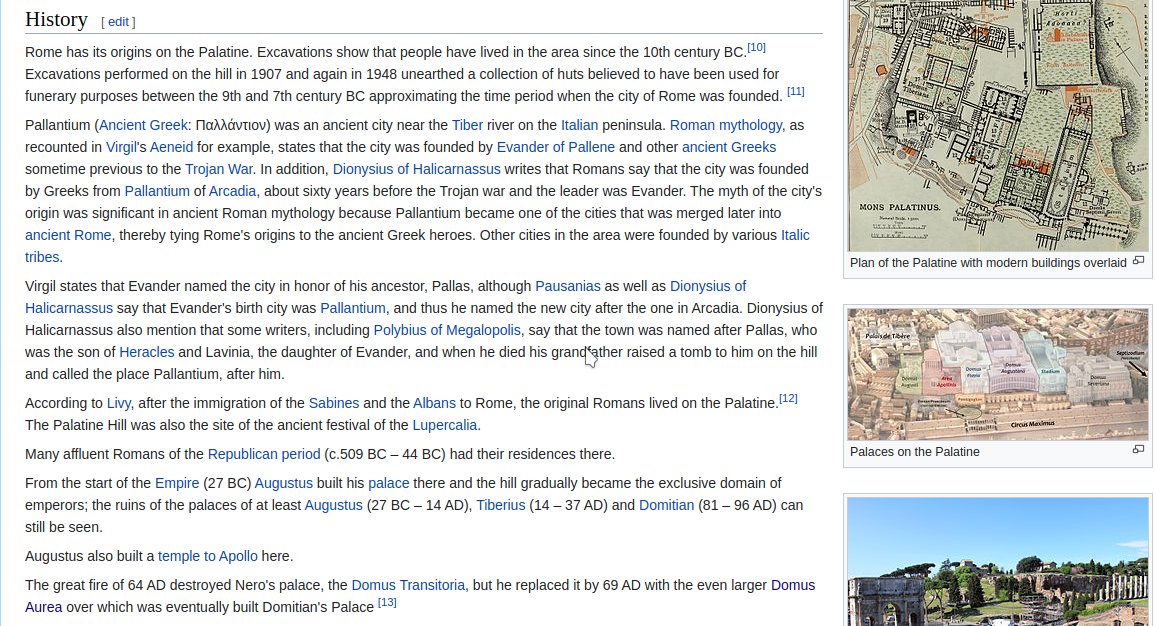Follow the Italic tribes link
Image resolution: width=1155 pixels, height=626 pixels.
795,236
